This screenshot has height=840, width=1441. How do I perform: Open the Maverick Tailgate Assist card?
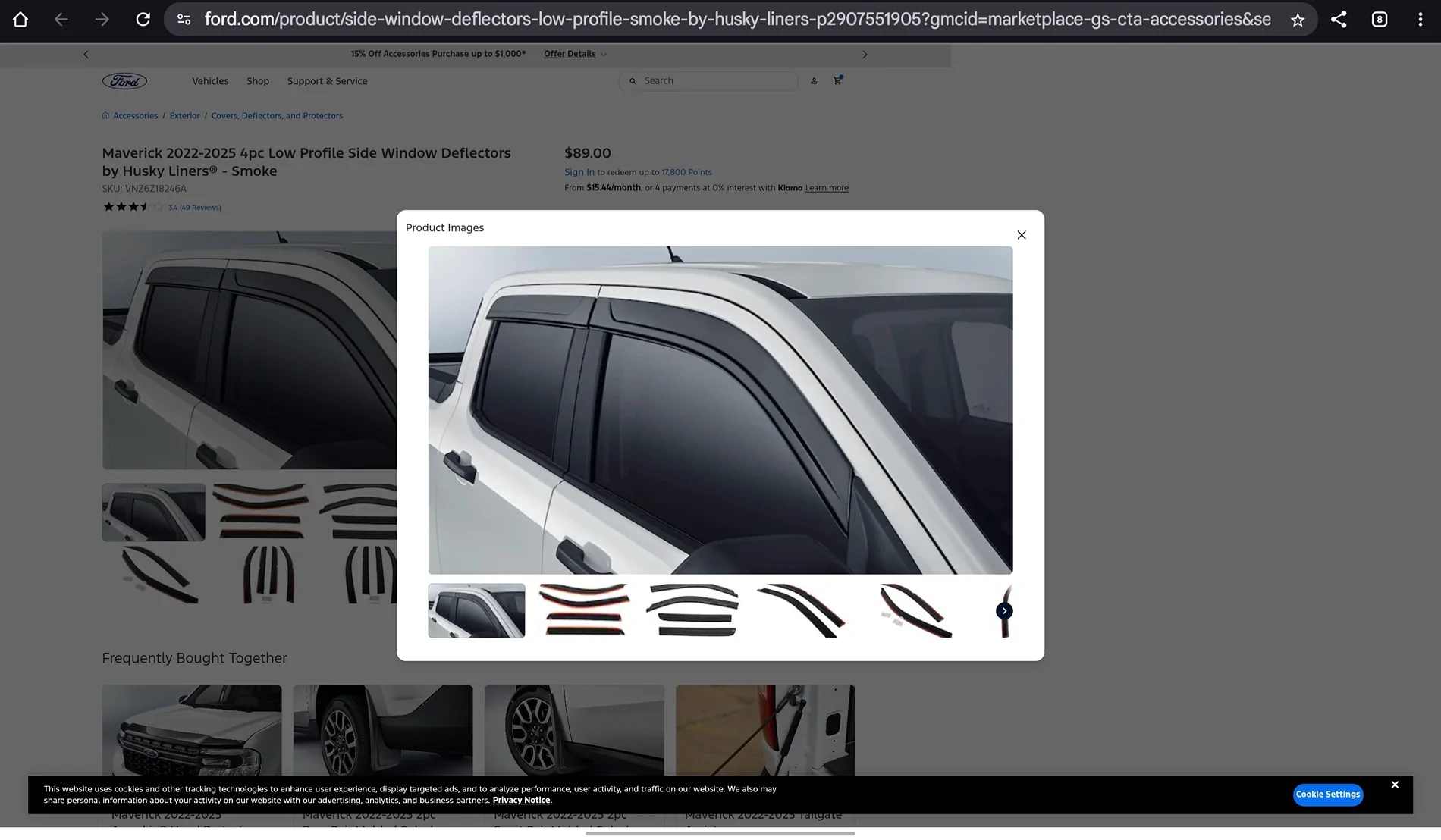pos(765,756)
